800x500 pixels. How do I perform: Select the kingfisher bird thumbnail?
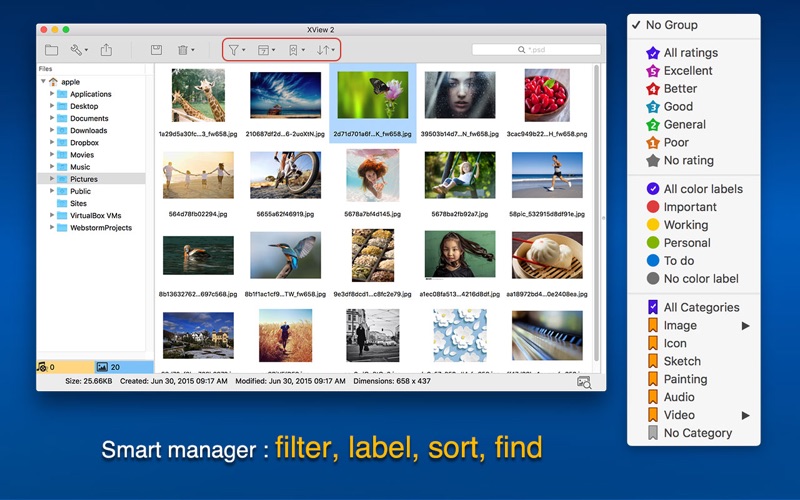point(286,255)
